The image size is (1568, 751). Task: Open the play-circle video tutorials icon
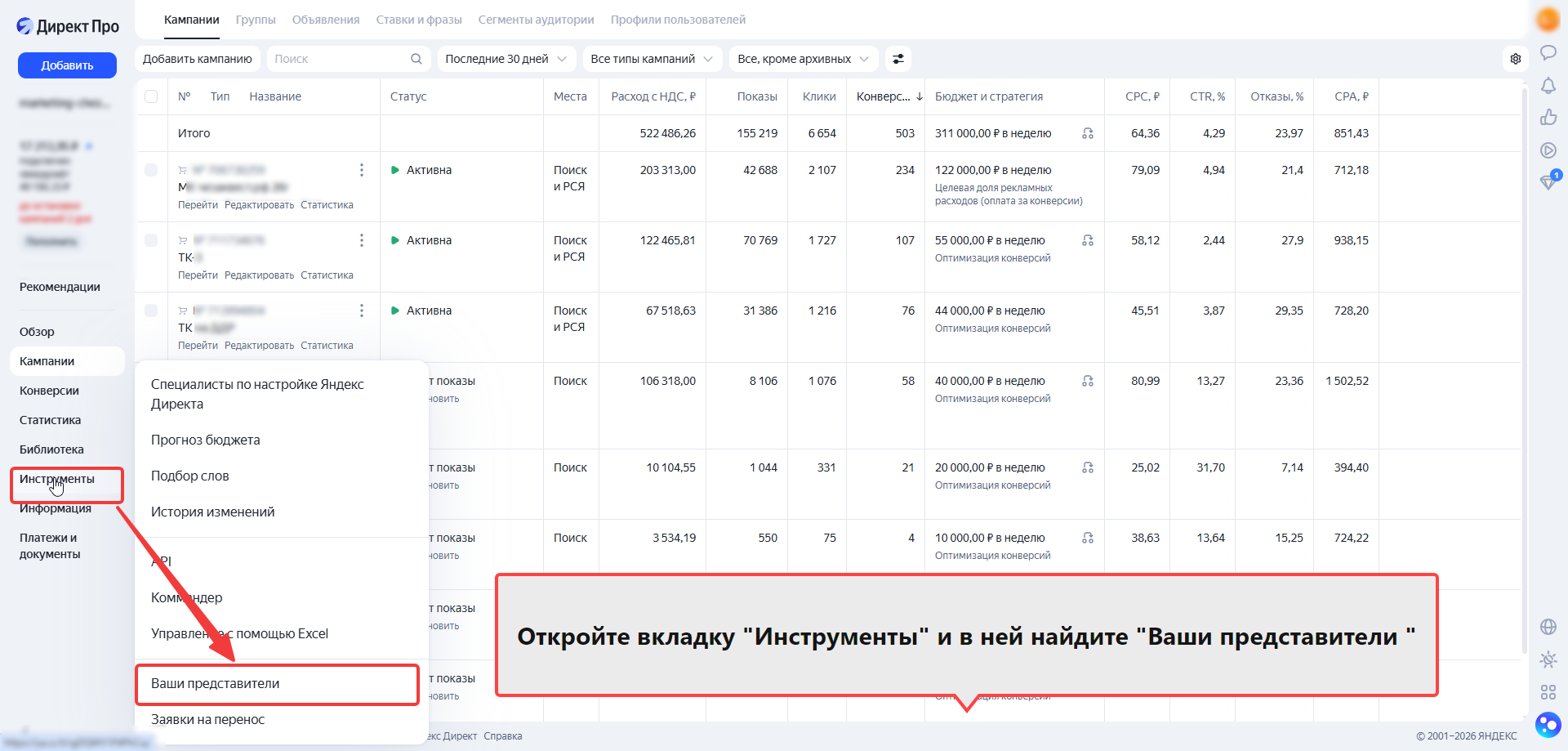point(1548,150)
